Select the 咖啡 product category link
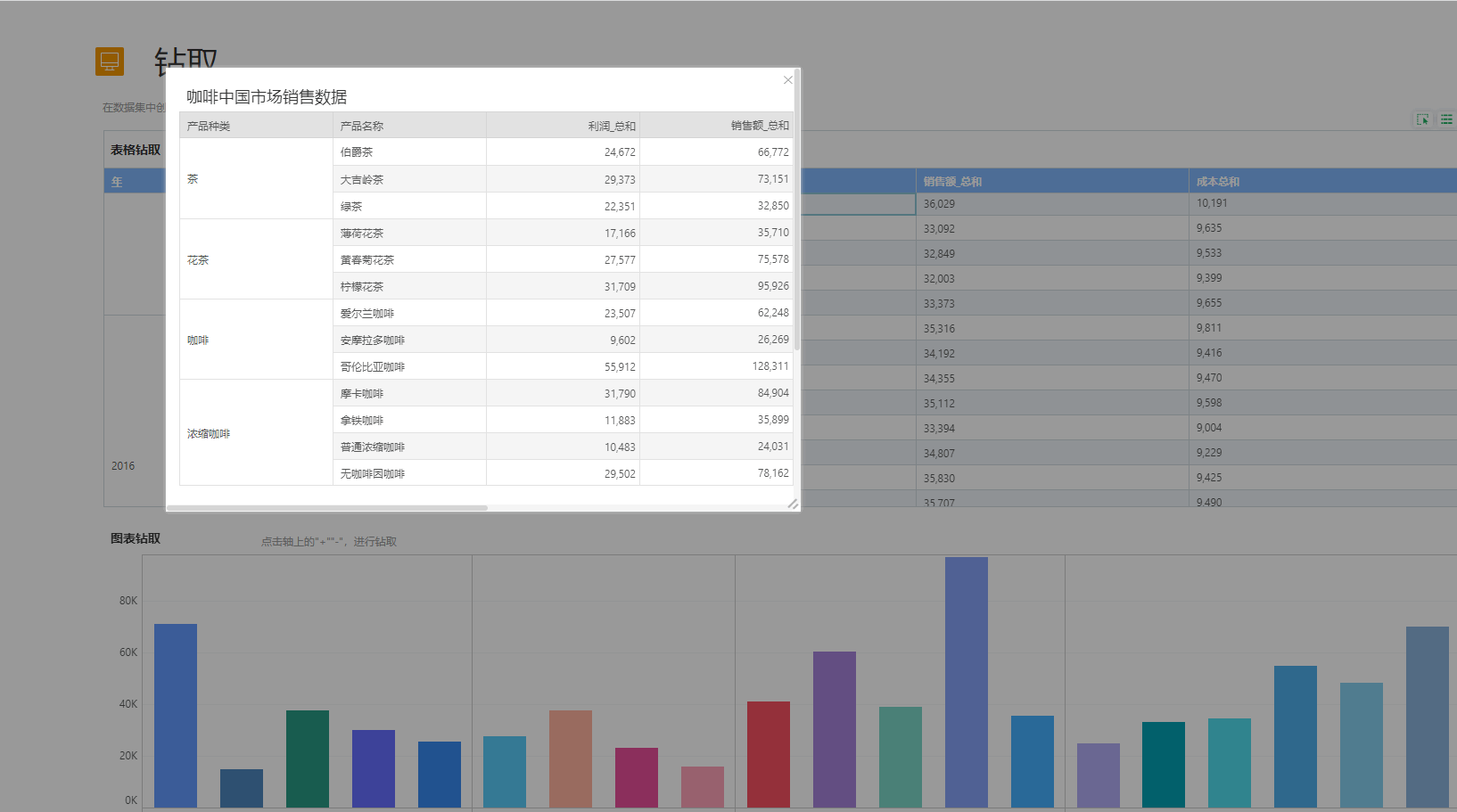This screenshot has width=1457, height=812. [198, 340]
